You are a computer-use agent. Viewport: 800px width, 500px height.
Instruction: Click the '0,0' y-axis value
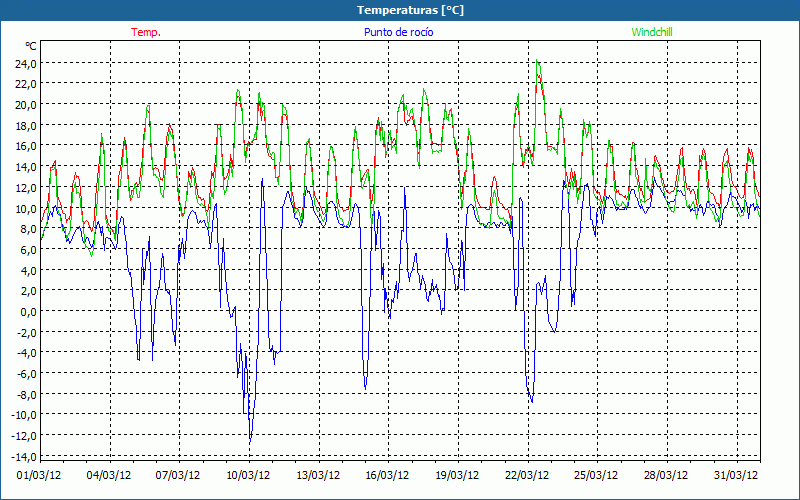[x=29, y=312]
